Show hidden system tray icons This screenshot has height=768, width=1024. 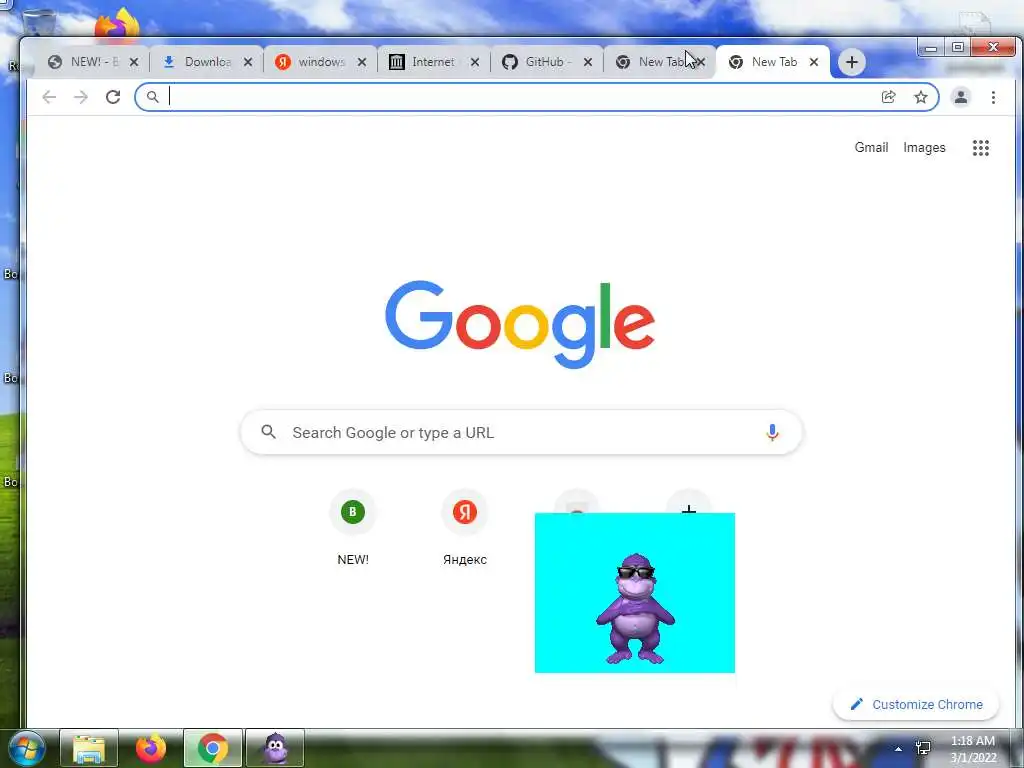click(899, 749)
